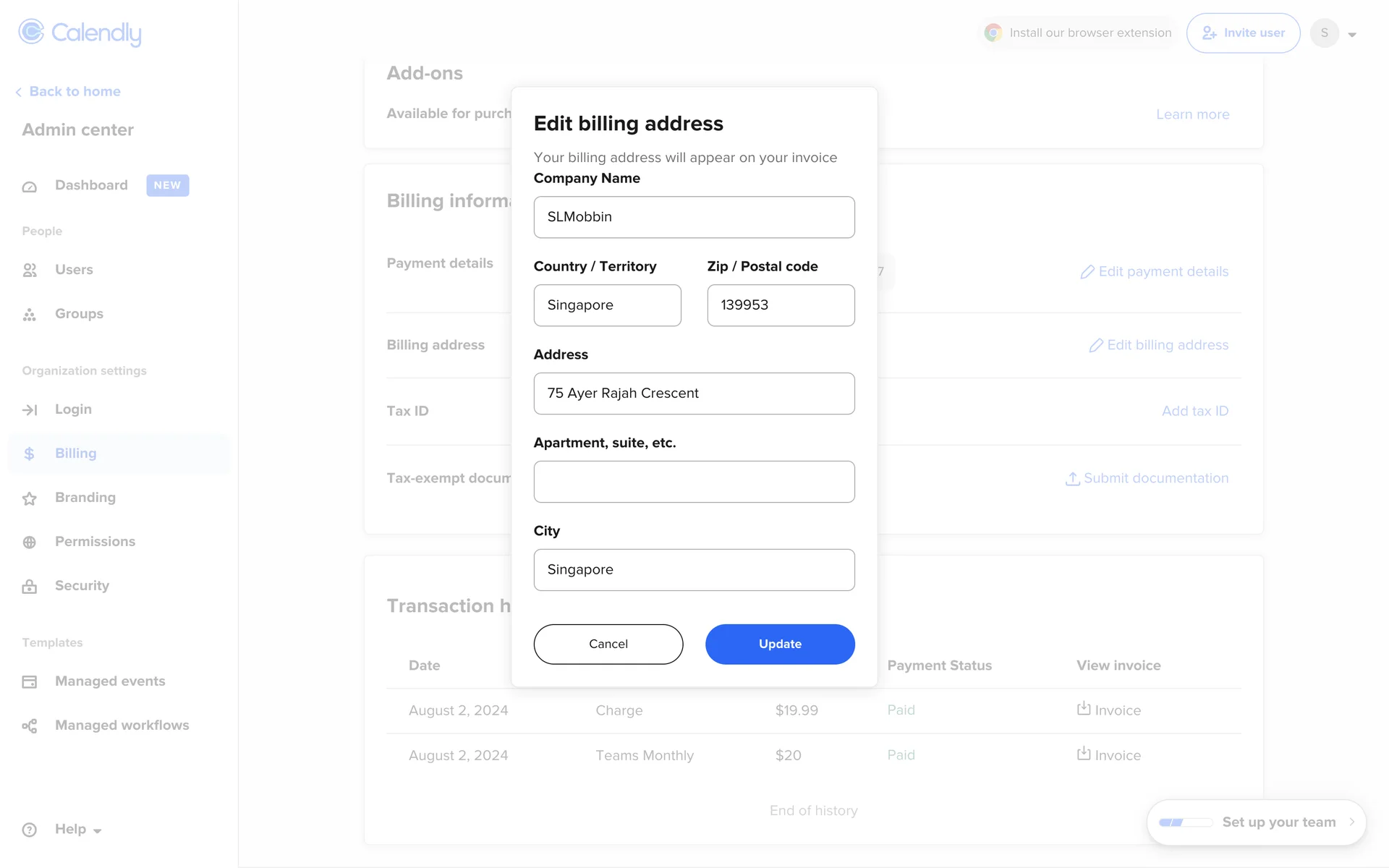Open the account avatar dropdown arrow
The image size is (1389, 868).
[1351, 34]
